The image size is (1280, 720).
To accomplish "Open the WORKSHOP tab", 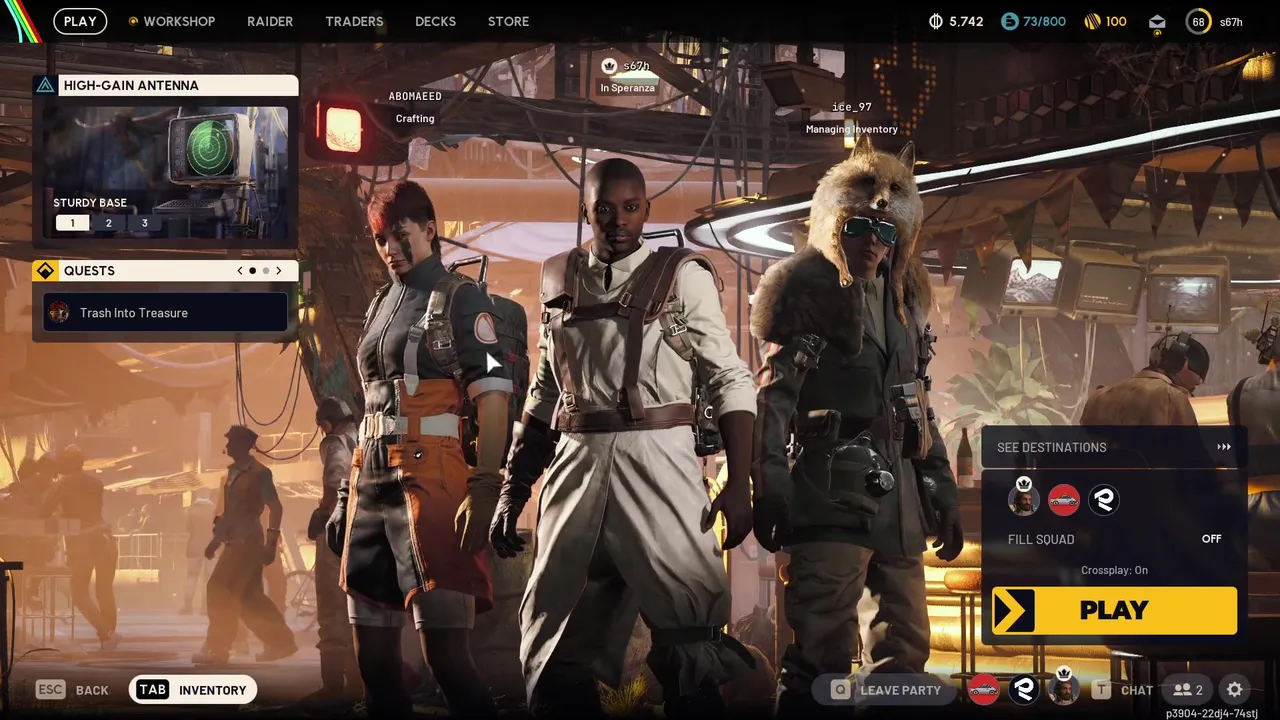I will pos(172,21).
